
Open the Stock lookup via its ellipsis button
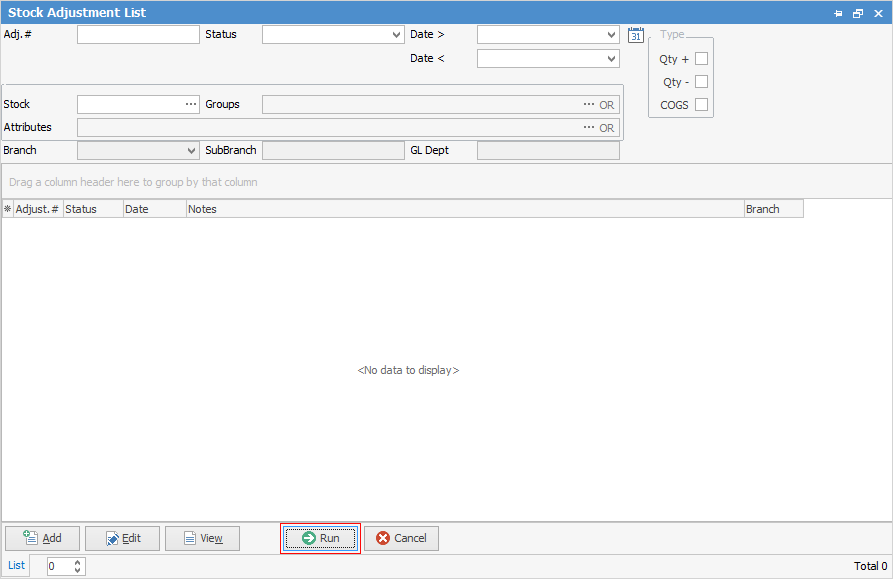[x=193, y=103]
